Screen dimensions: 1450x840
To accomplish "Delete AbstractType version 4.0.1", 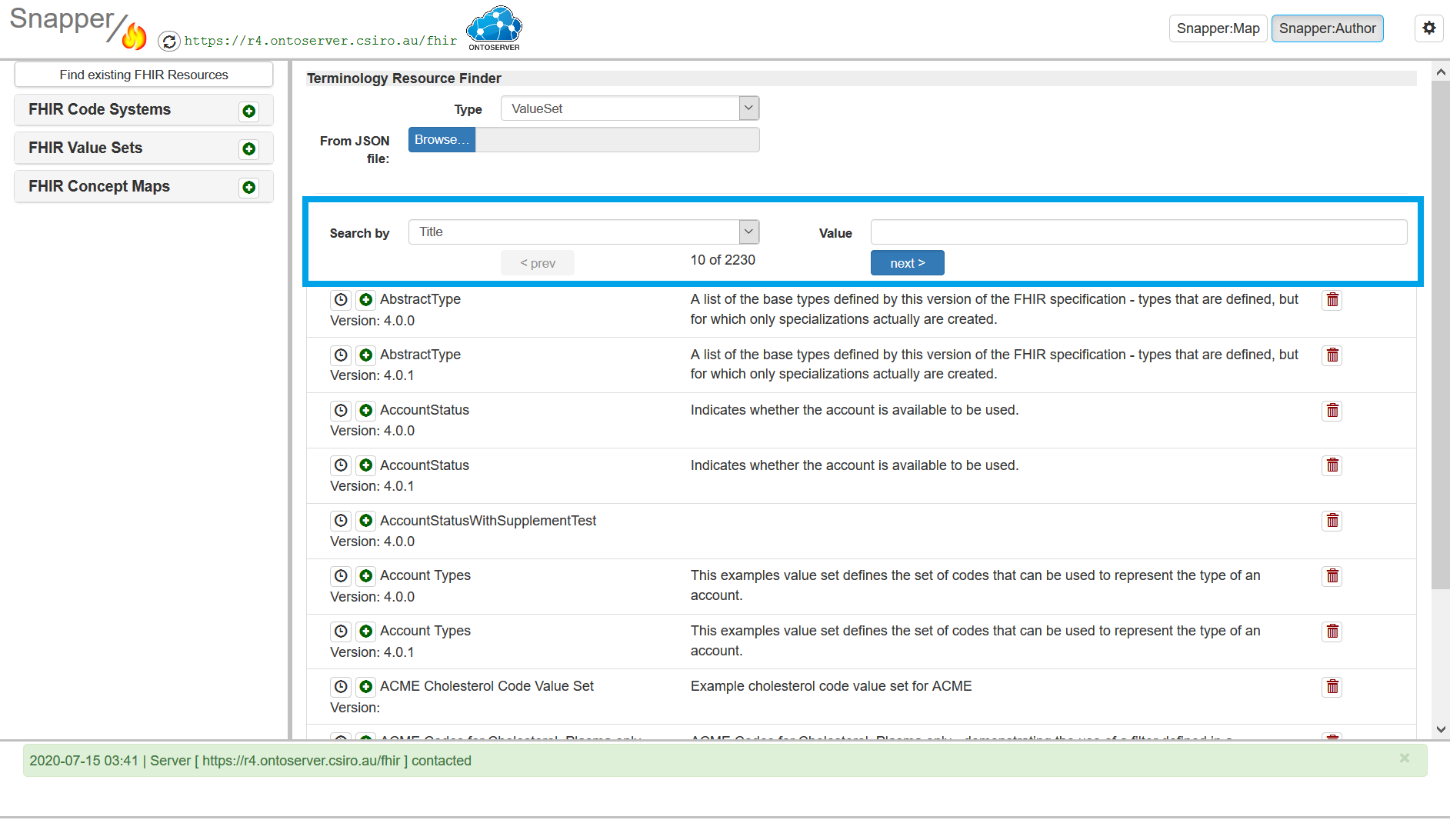I will 1332,355.
